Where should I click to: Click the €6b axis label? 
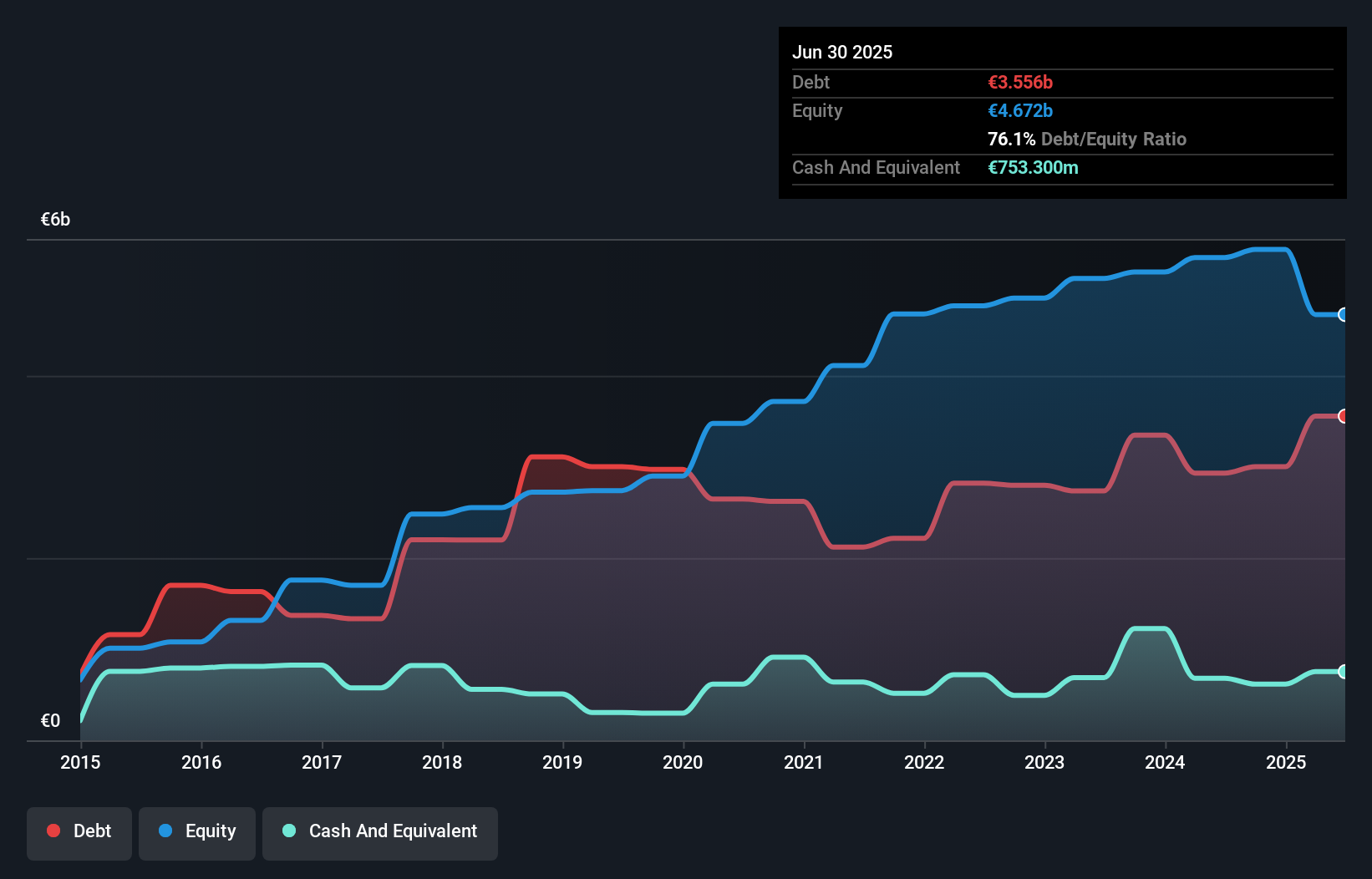55,219
